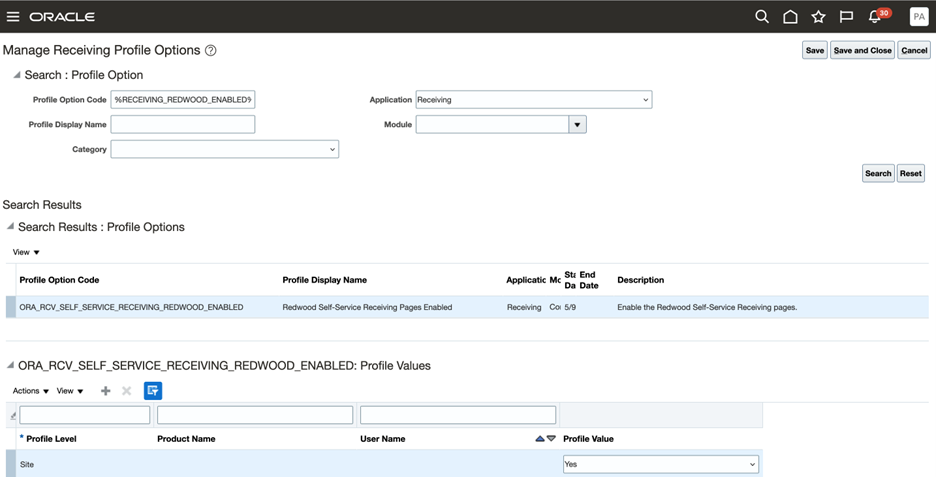
Task: Click the Profile Display Name column header
Action: [x=325, y=280]
